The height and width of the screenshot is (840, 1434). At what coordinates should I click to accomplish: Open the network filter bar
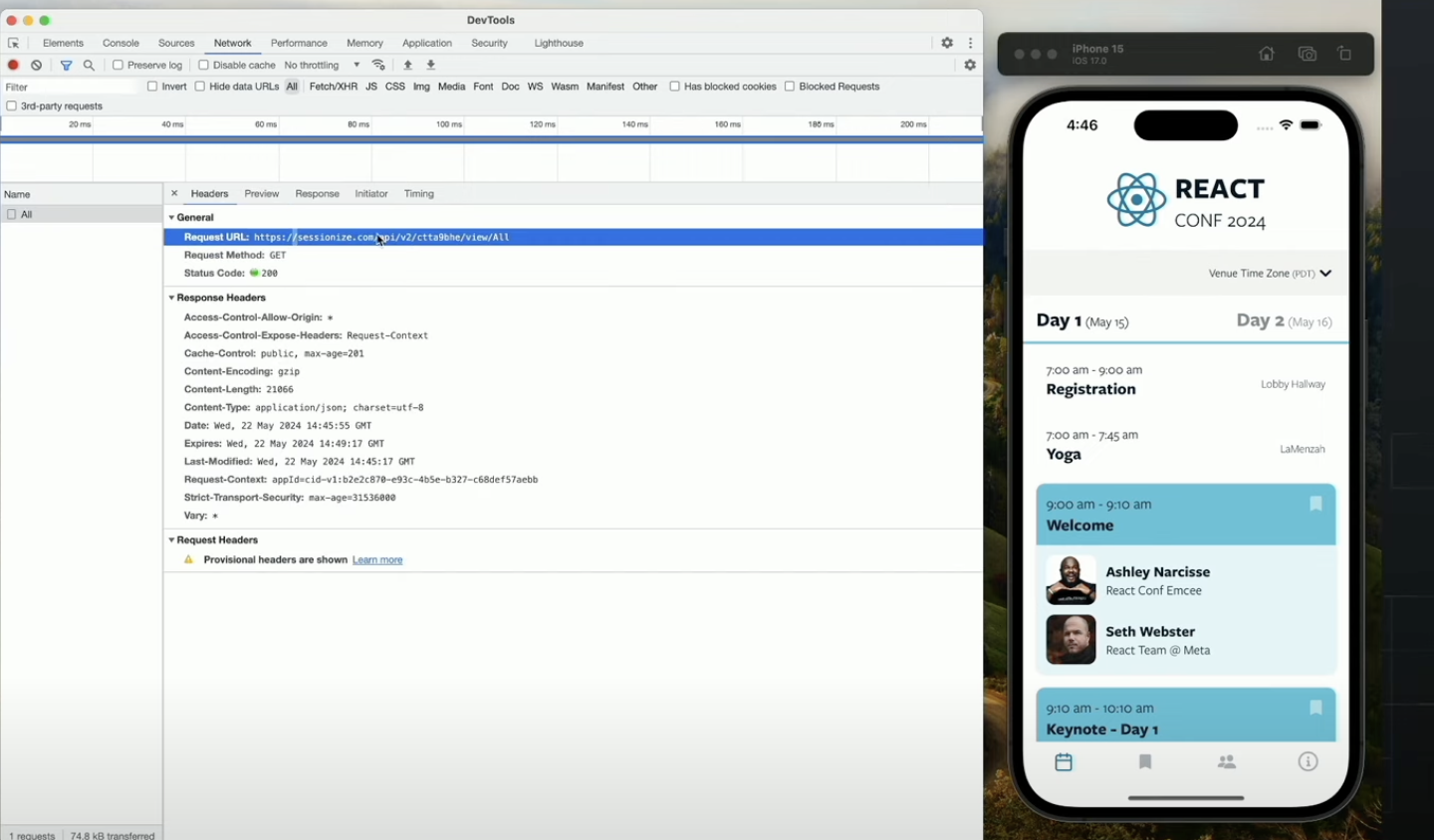(x=66, y=64)
